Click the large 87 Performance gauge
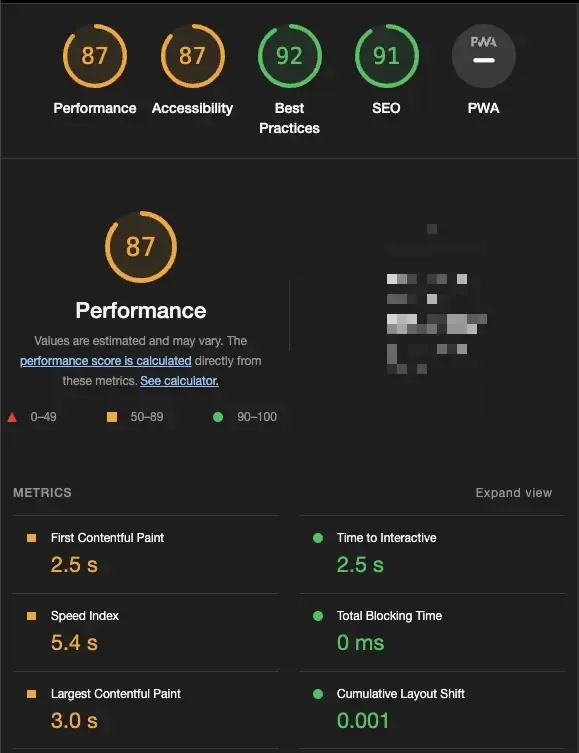 (141, 247)
